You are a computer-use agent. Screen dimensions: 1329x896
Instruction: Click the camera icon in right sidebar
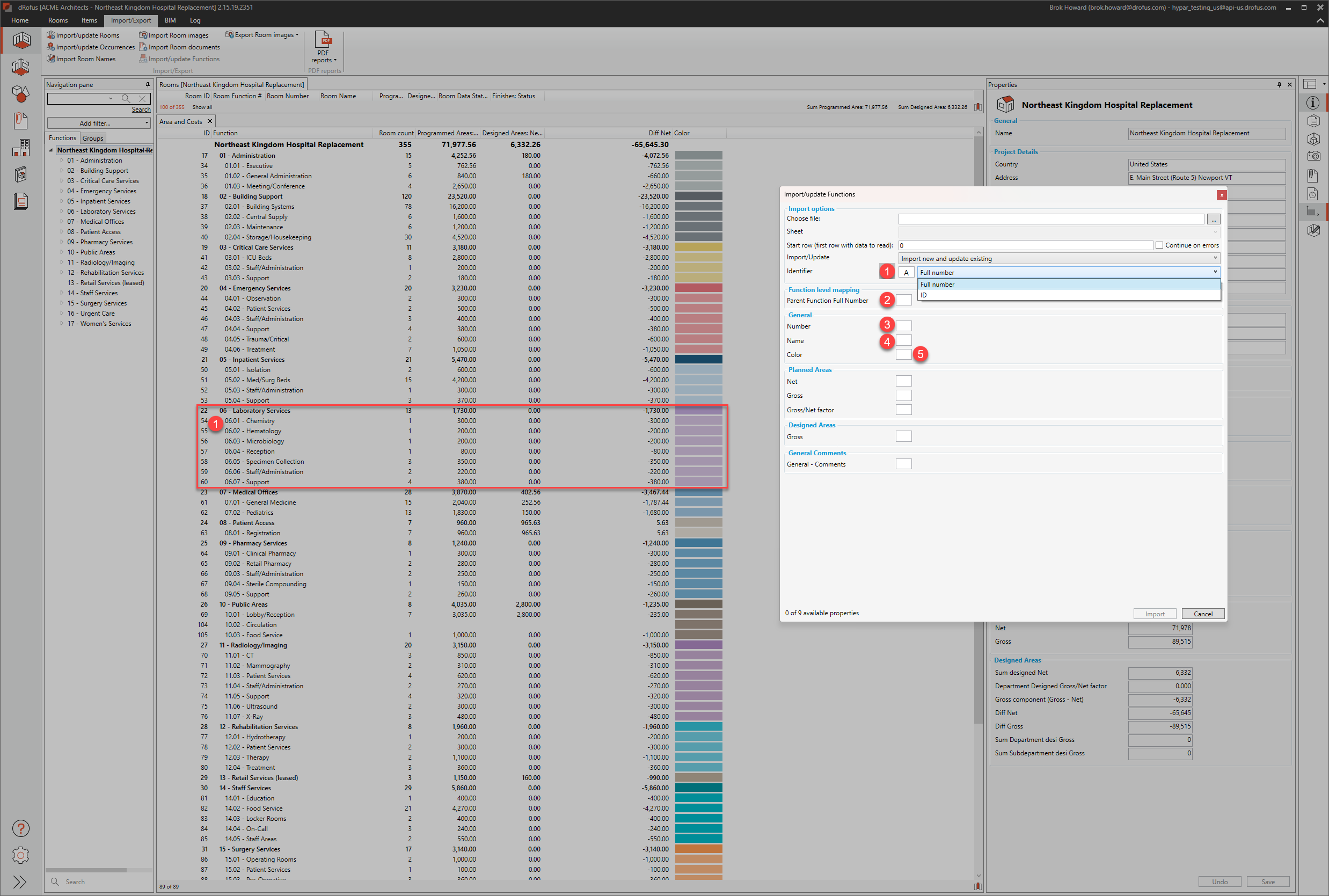point(1313,156)
